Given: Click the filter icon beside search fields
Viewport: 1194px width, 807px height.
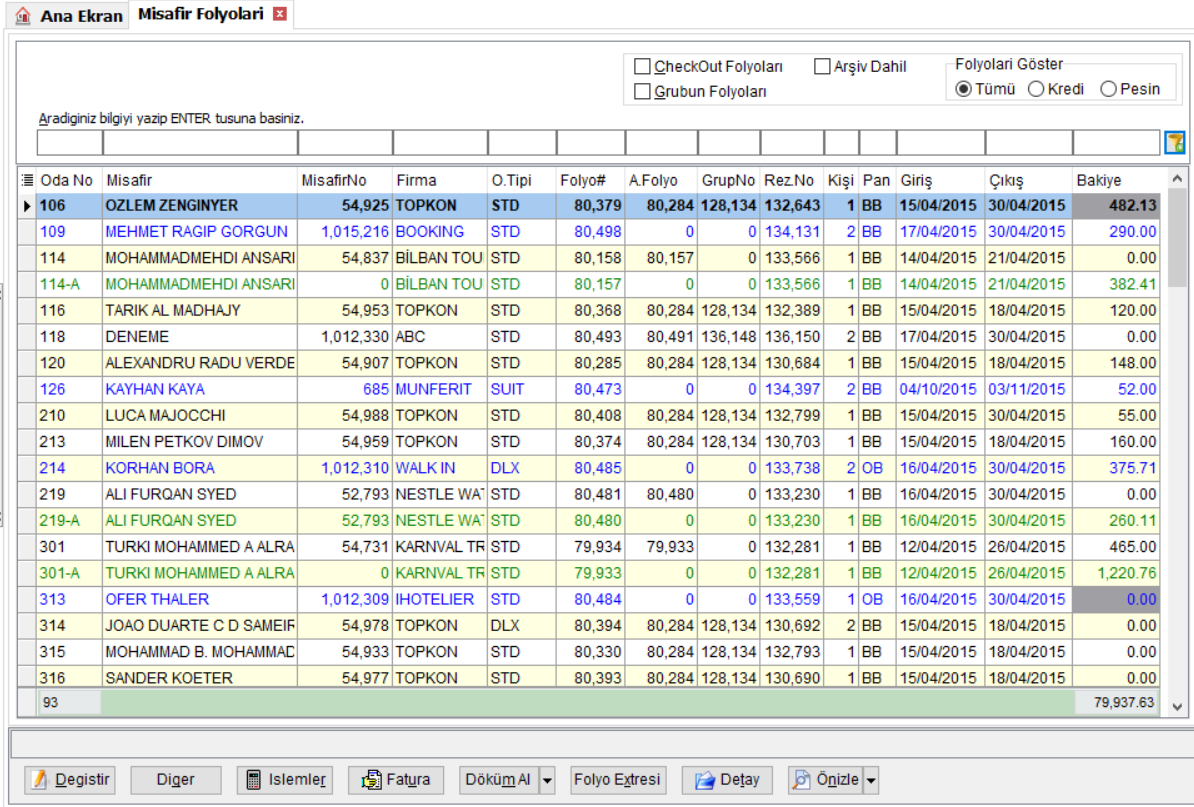Looking at the screenshot, I should (x=1175, y=142).
